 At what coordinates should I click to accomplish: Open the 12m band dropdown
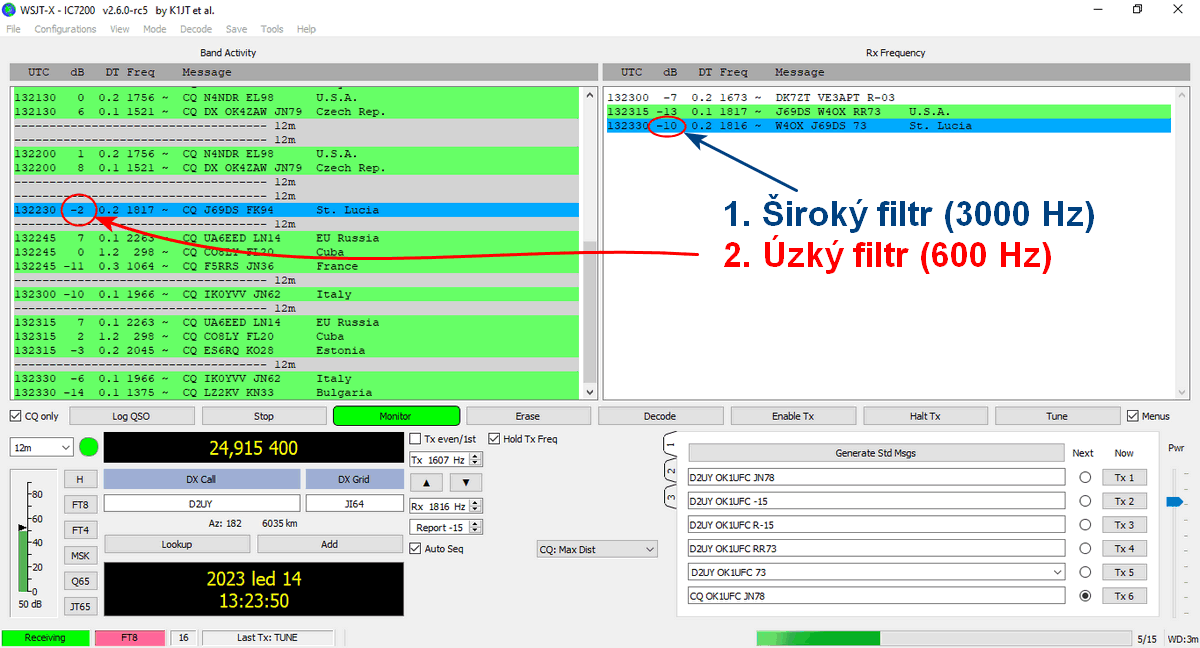(42, 448)
